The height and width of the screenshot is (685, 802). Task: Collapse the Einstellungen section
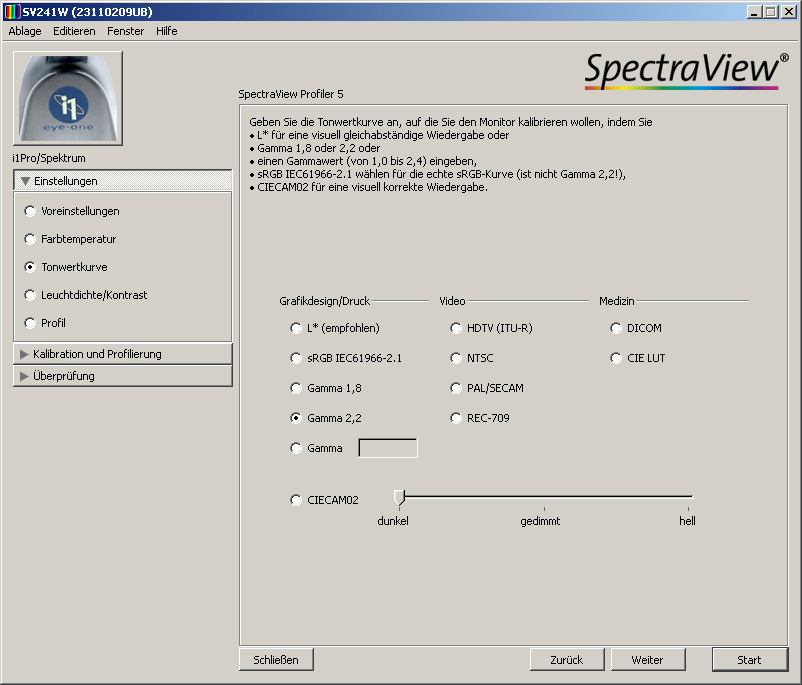pos(123,181)
